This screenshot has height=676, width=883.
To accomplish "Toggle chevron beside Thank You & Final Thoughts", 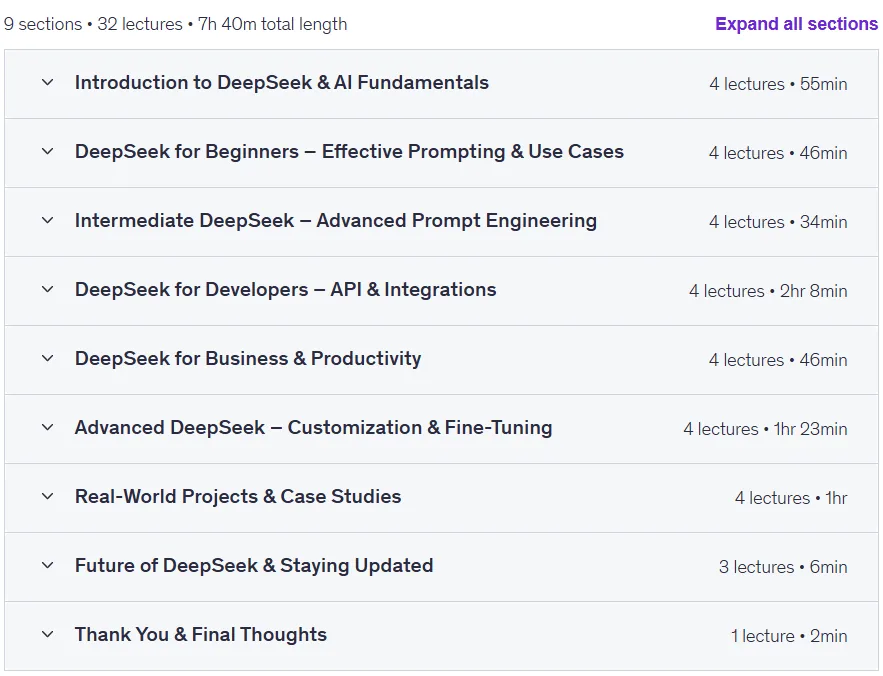I will tap(48, 634).
